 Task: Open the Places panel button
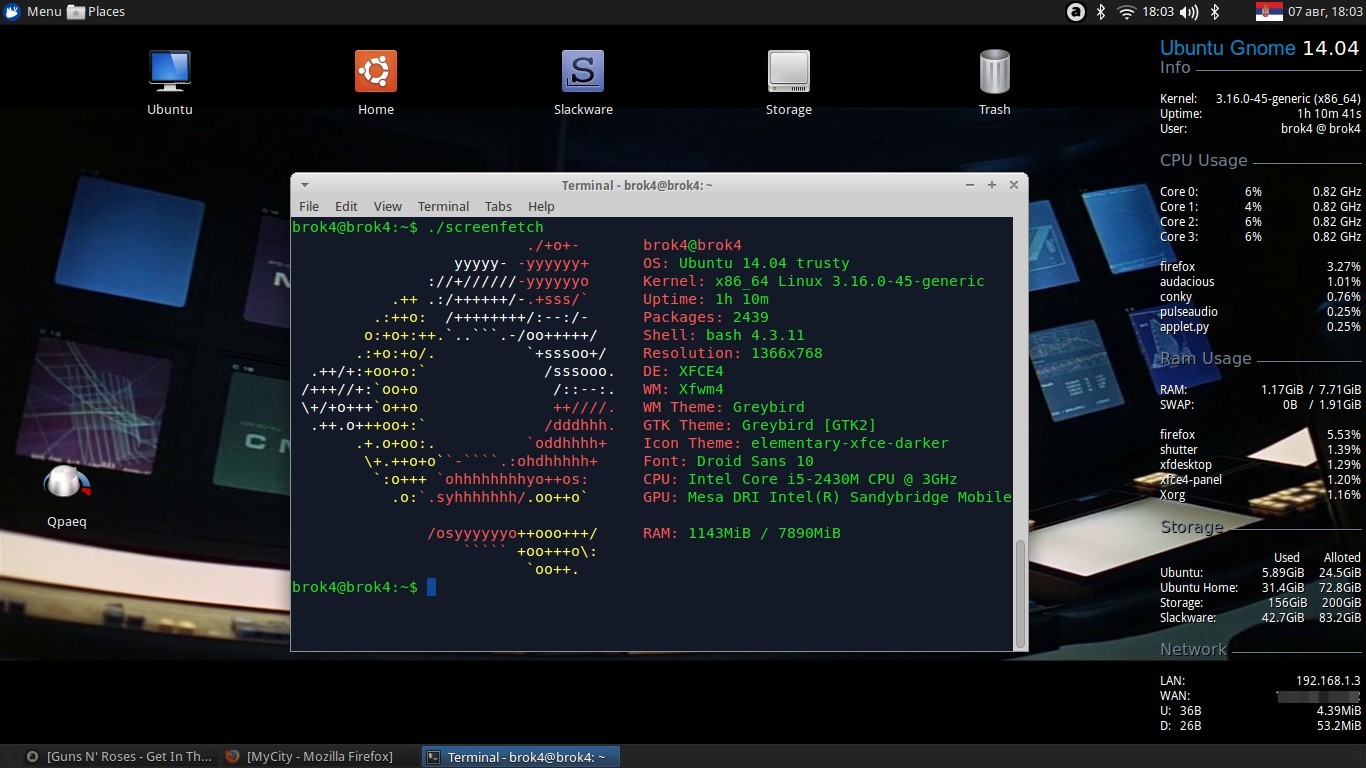(x=96, y=12)
